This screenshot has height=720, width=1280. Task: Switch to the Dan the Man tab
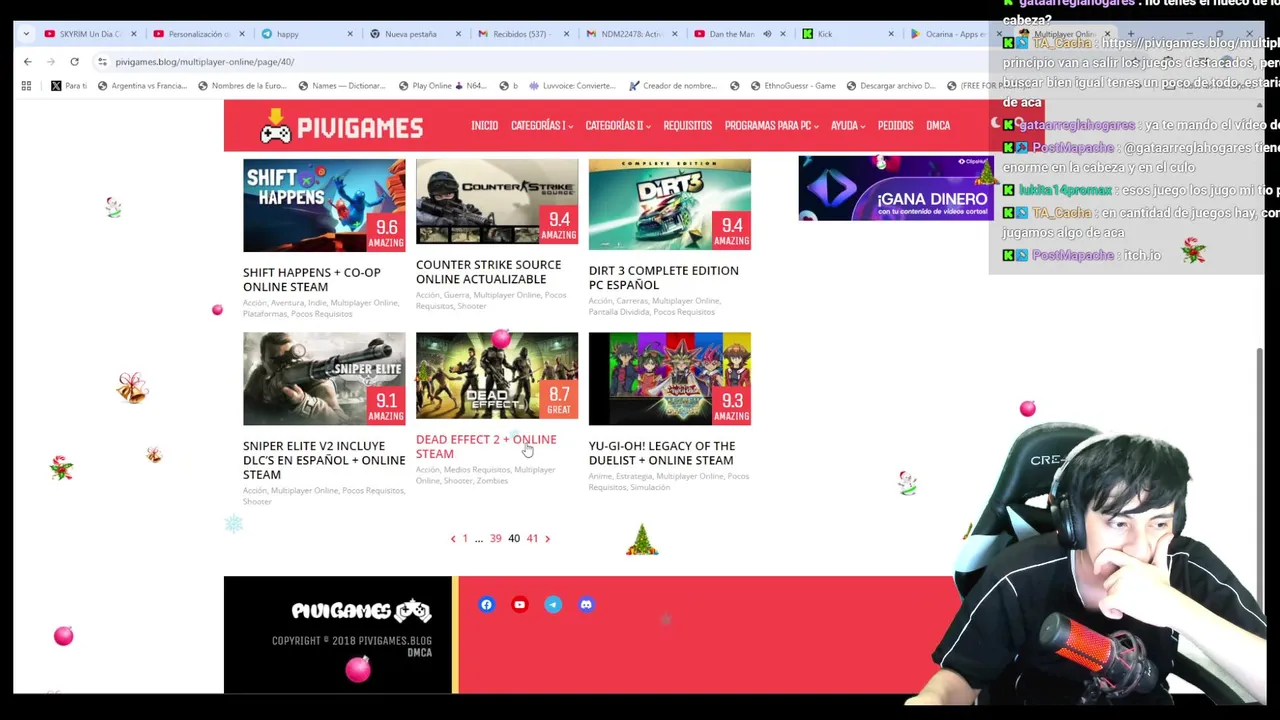coord(740,34)
